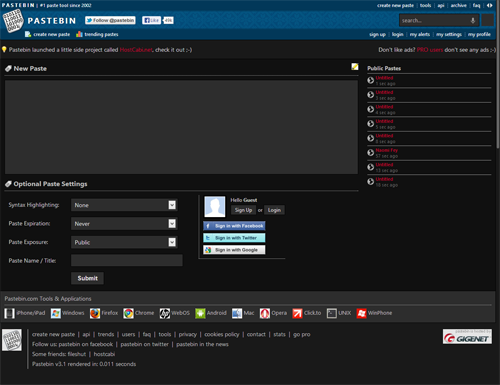Click inside the New Paste text area
500x385 pixels.
point(181,127)
